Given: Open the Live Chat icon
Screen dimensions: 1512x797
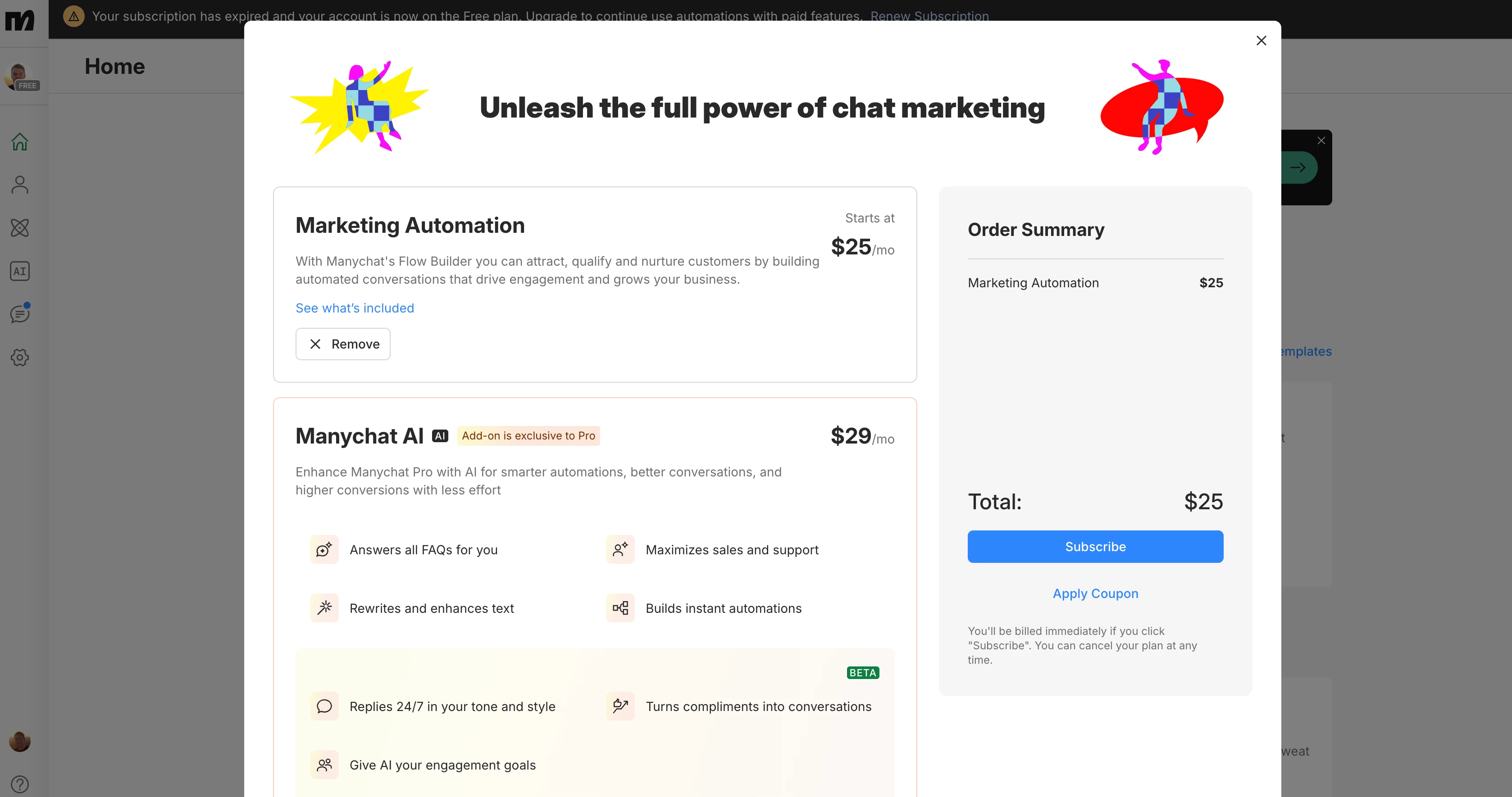Looking at the screenshot, I should click(20, 314).
